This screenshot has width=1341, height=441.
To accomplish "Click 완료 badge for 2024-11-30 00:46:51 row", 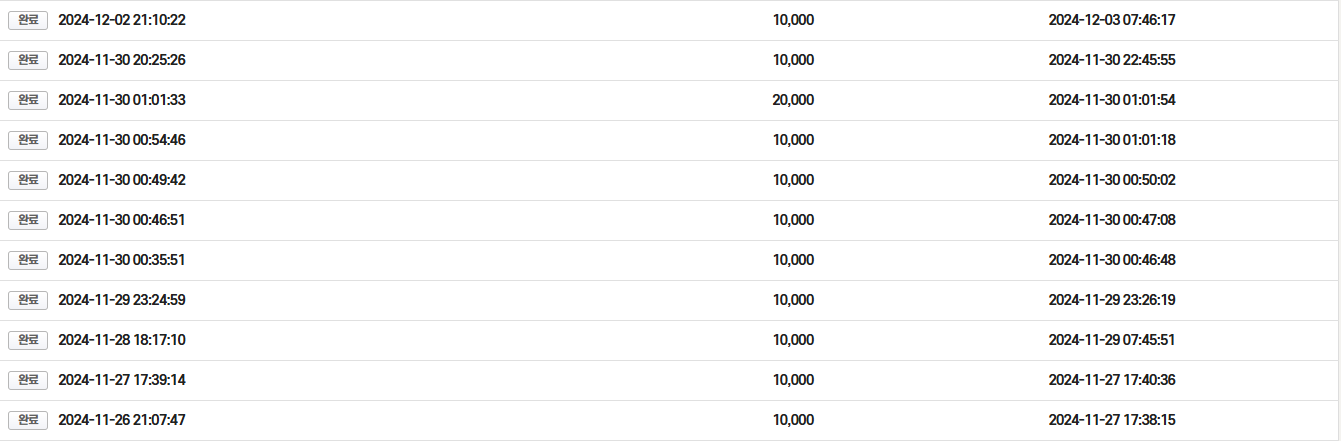I will coord(28,220).
